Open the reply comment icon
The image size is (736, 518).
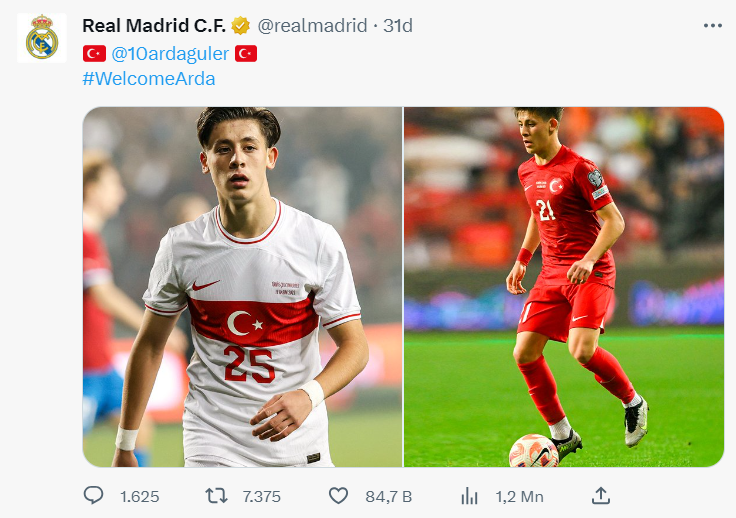pyautogui.click(x=93, y=495)
